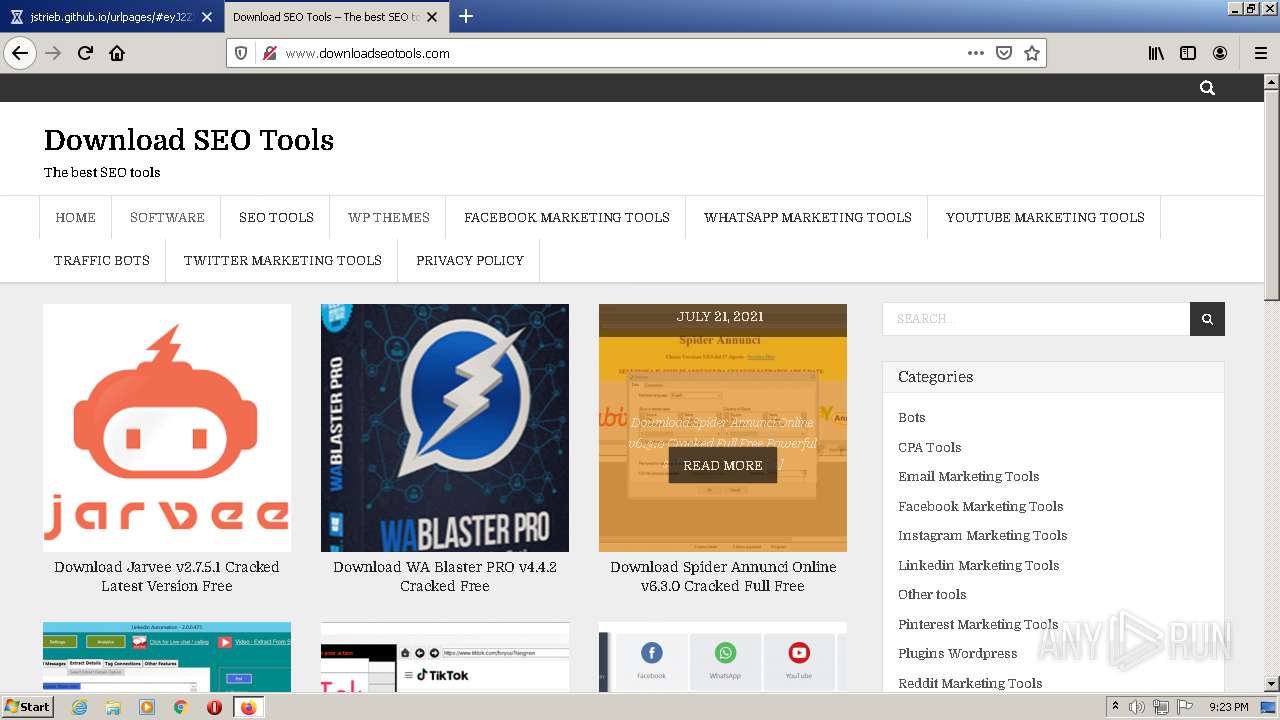Open the SOFTWARE menu item

click(x=167, y=217)
